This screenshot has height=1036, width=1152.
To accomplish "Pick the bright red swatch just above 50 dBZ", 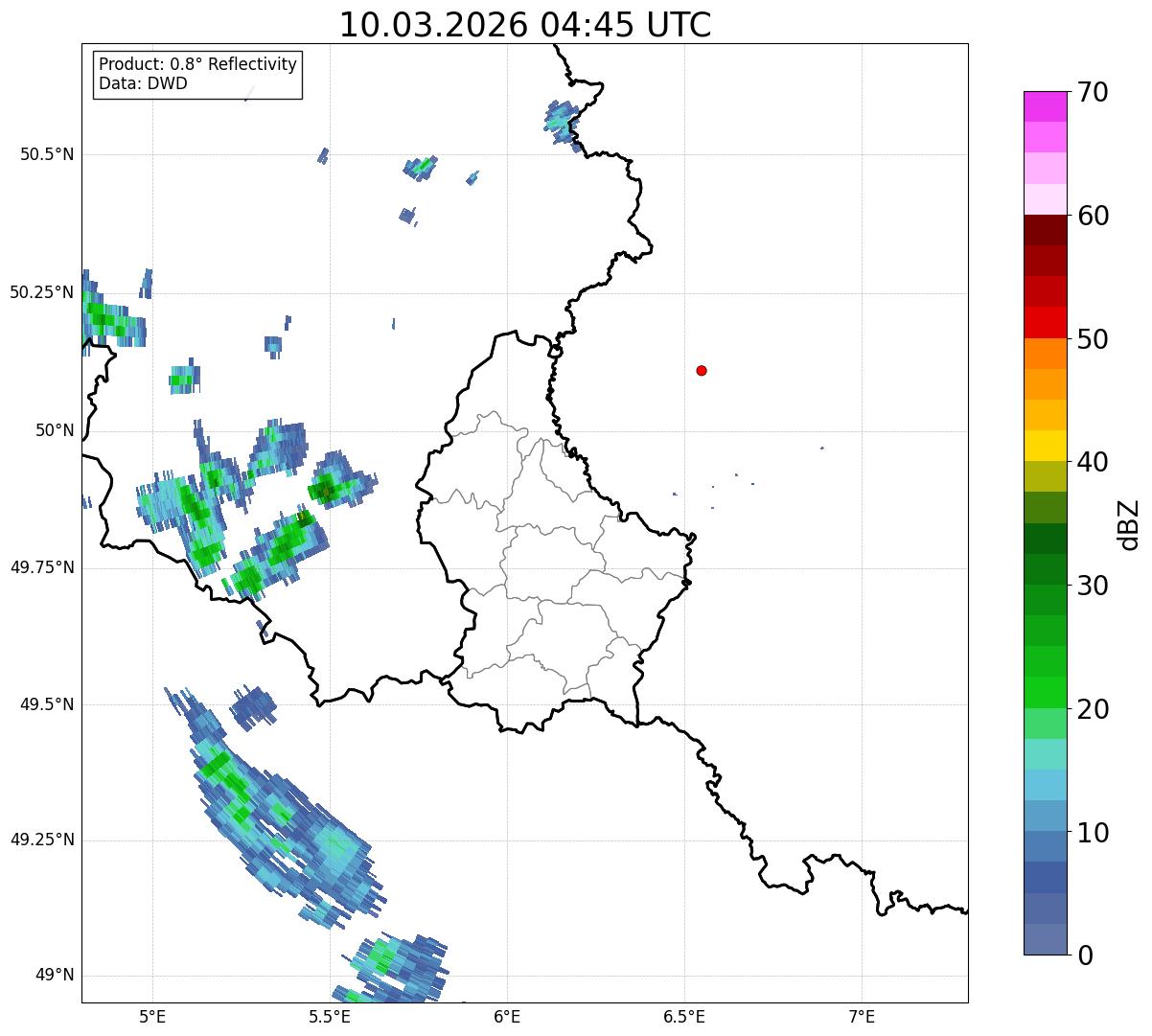I will click(1046, 323).
